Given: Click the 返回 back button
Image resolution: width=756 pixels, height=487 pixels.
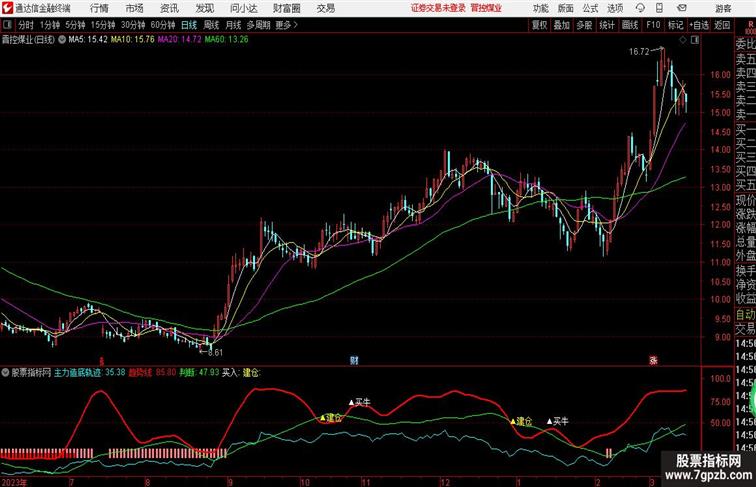Looking at the screenshot, I should click(722, 25).
